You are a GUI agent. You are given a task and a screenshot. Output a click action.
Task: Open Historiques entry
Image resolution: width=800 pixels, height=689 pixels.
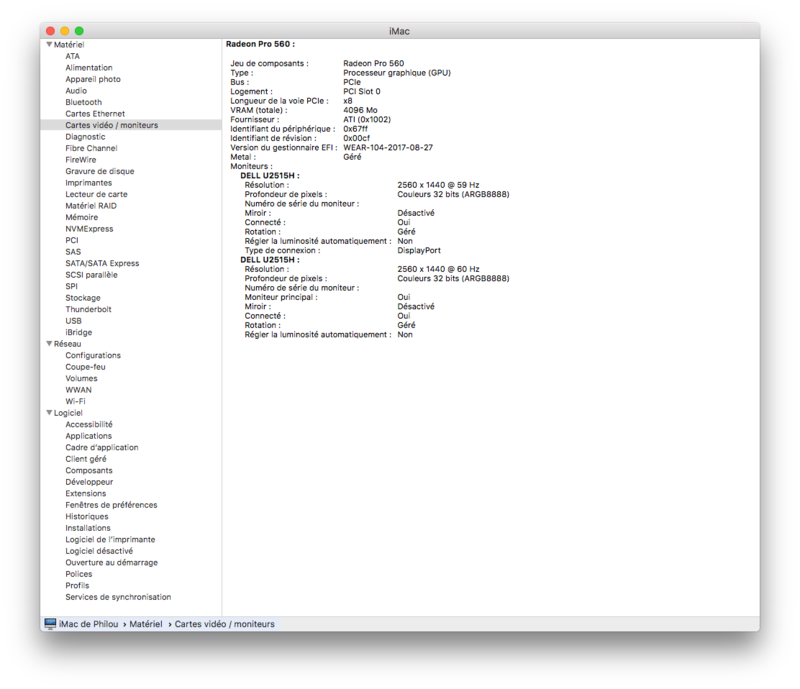pos(87,516)
